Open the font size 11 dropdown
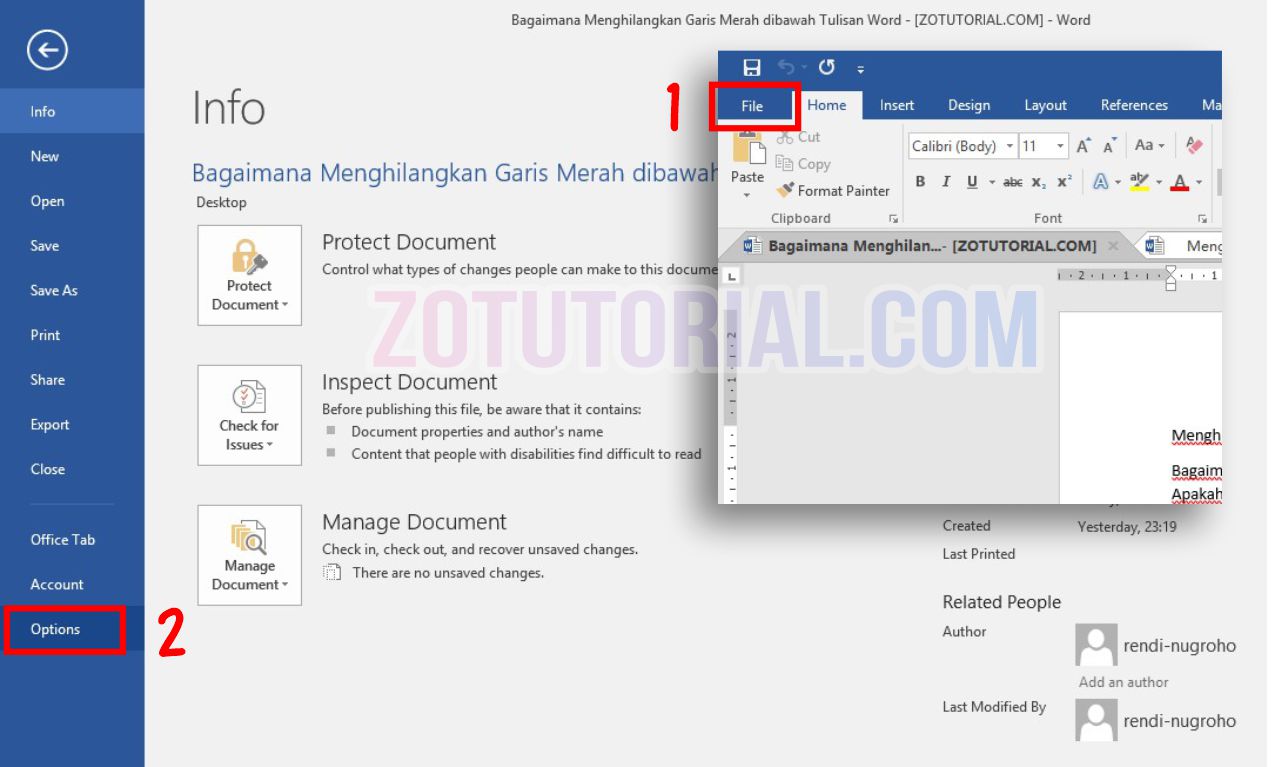The width and height of the screenshot is (1271, 767). pos(1060,146)
